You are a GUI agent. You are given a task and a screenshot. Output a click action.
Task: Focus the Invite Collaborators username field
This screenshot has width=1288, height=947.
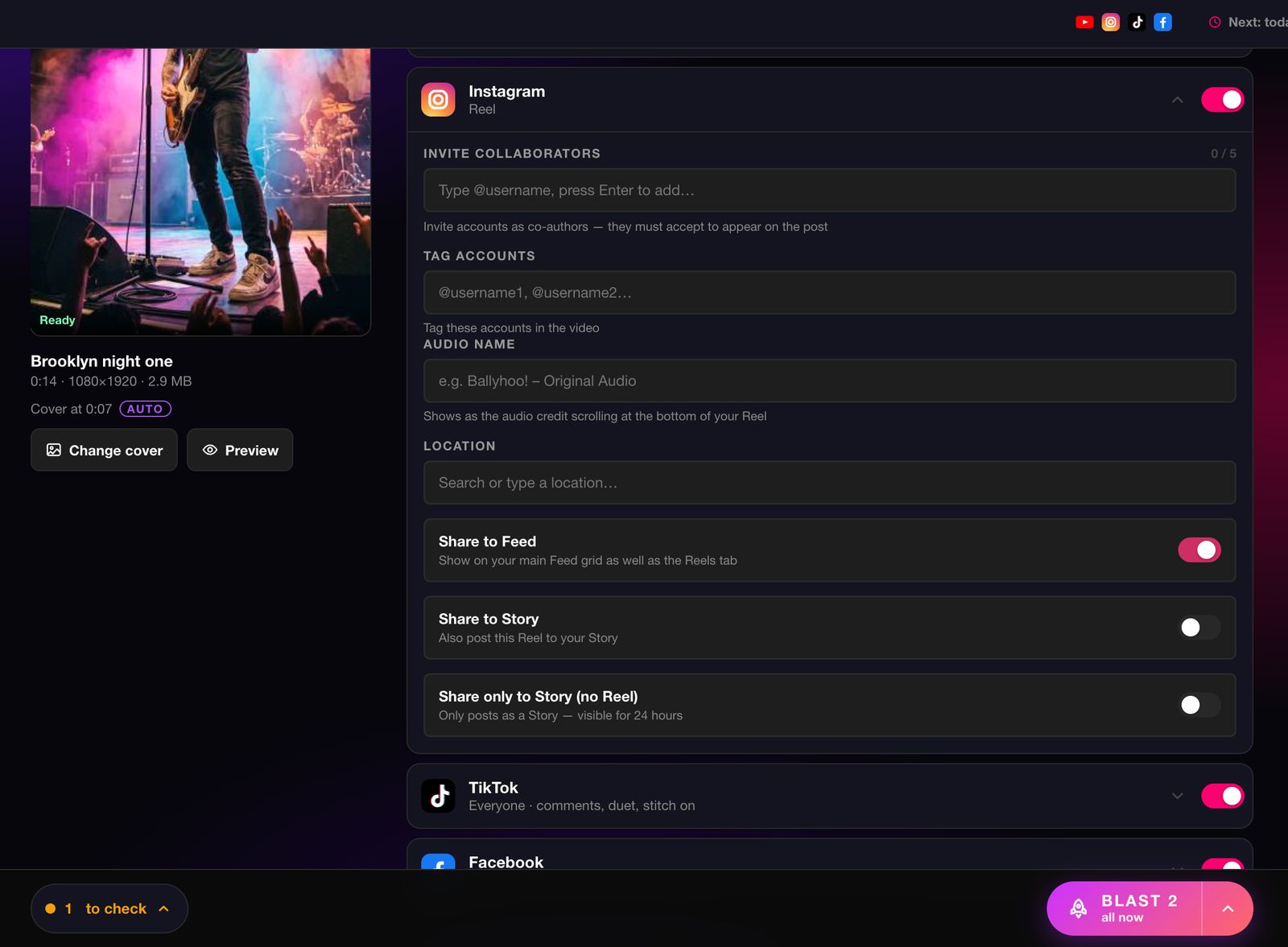829,190
